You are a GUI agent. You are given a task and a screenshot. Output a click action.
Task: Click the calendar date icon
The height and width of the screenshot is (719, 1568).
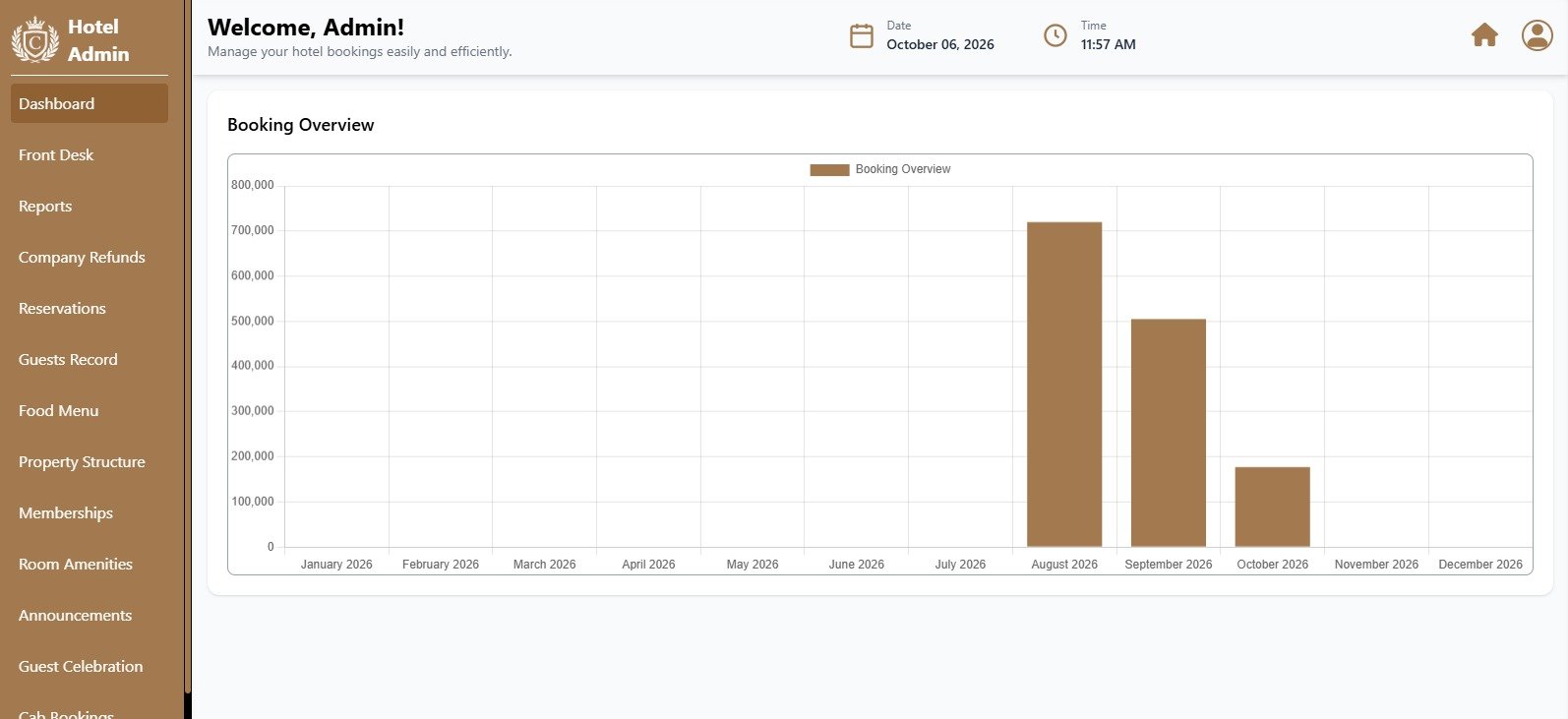pos(861,35)
